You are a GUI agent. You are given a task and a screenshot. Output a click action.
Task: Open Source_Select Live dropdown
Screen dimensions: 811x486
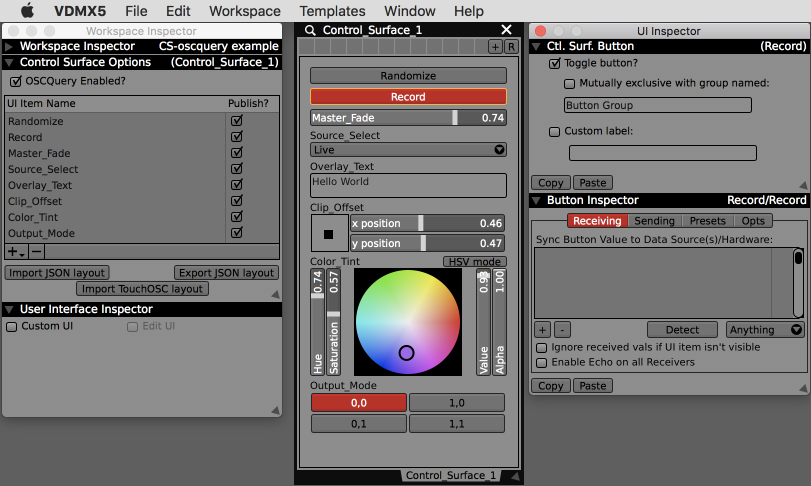[408, 150]
